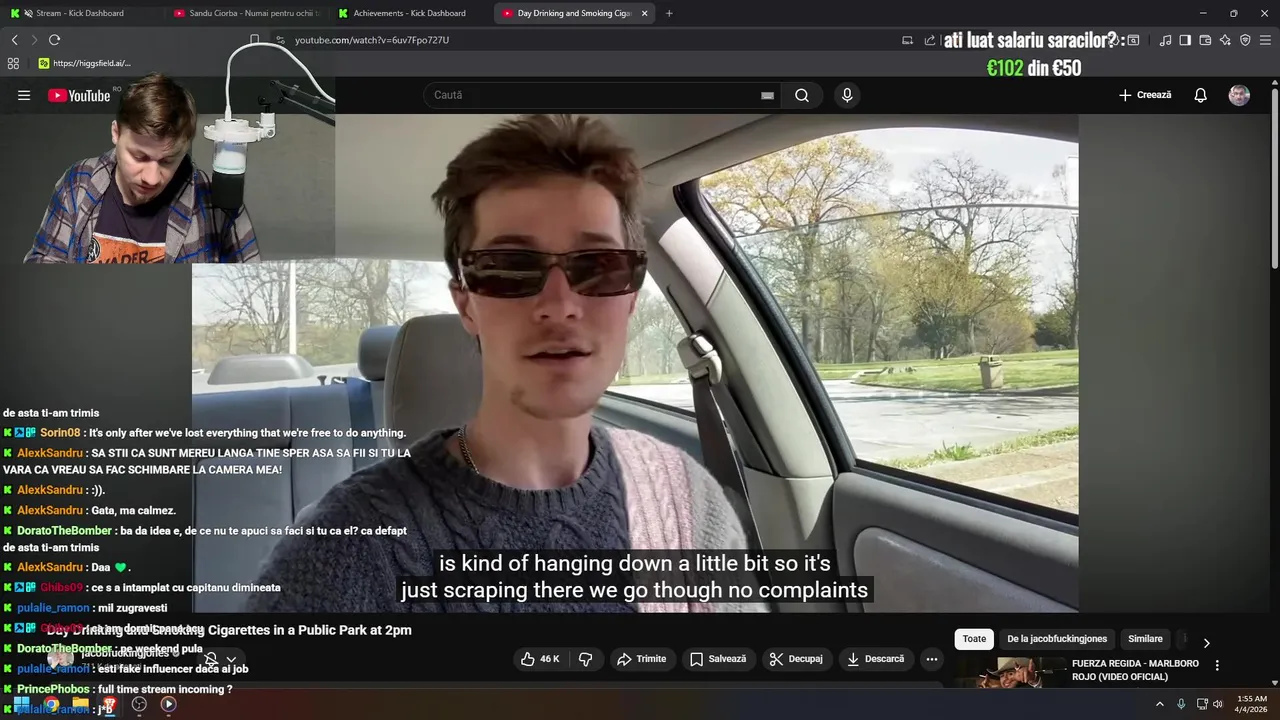
Task: Open the network display tray icon
Action: pyautogui.click(x=1201, y=704)
